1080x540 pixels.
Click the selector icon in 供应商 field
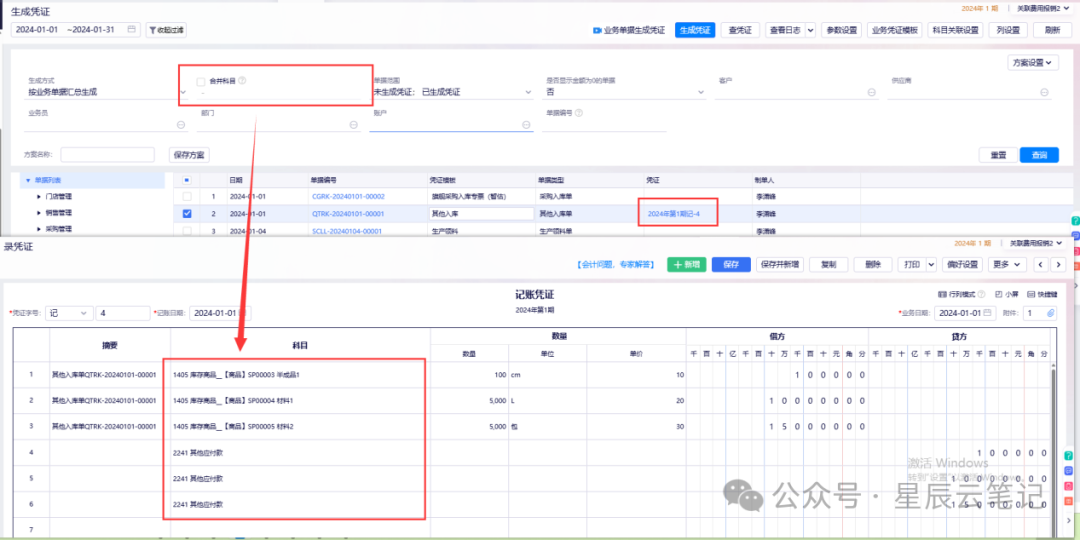click(x=1044, y=92)
